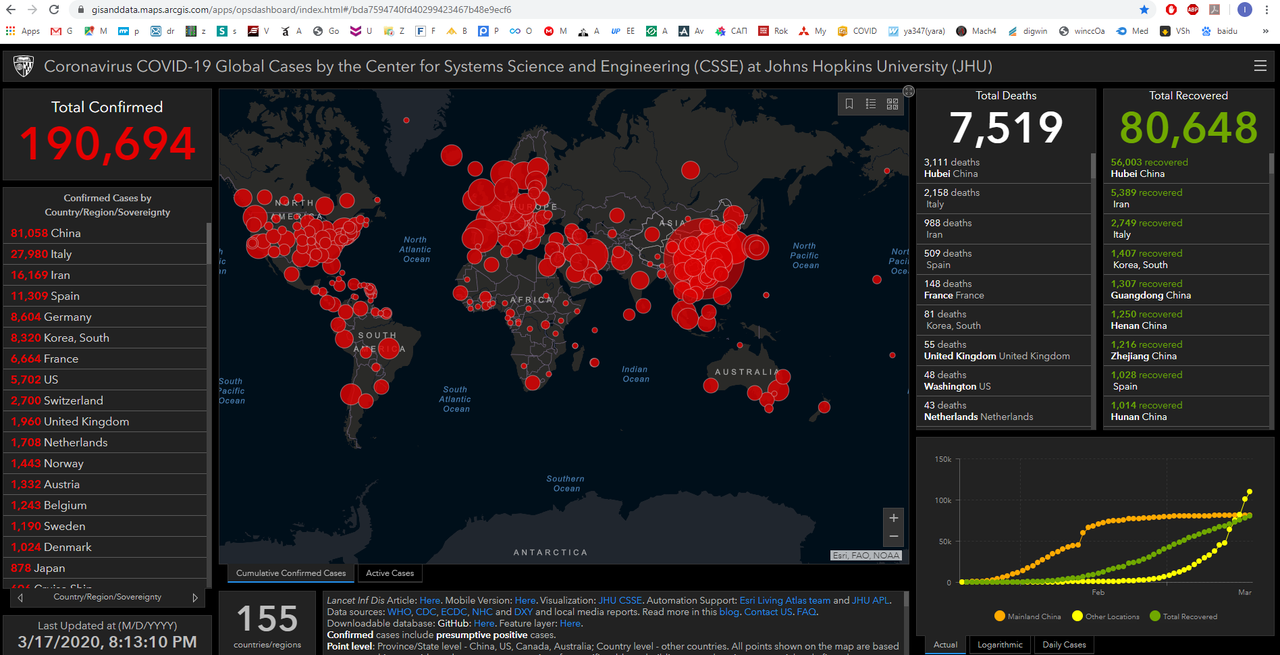Open the Rok bookmark
Screen dimensions: 1280x655
(x=774, y=31)
